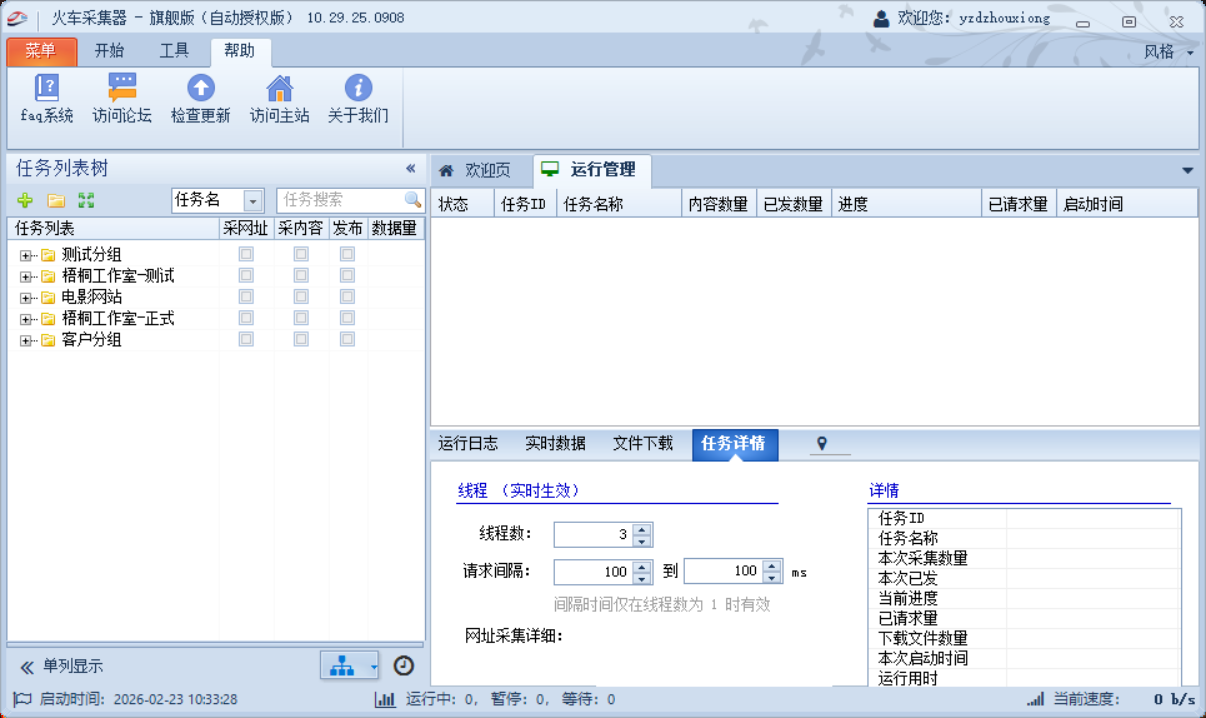Toggle 采内容 checkbox for 电影网站
1206x718 pixels.
(300, 297)
